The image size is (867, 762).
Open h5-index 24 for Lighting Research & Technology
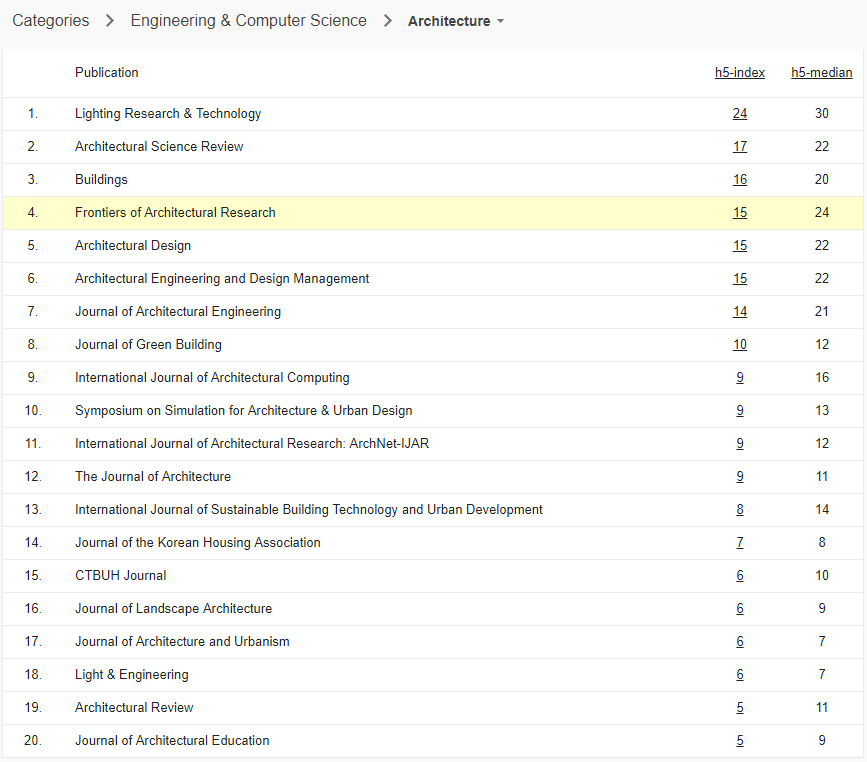coord(740,113)
